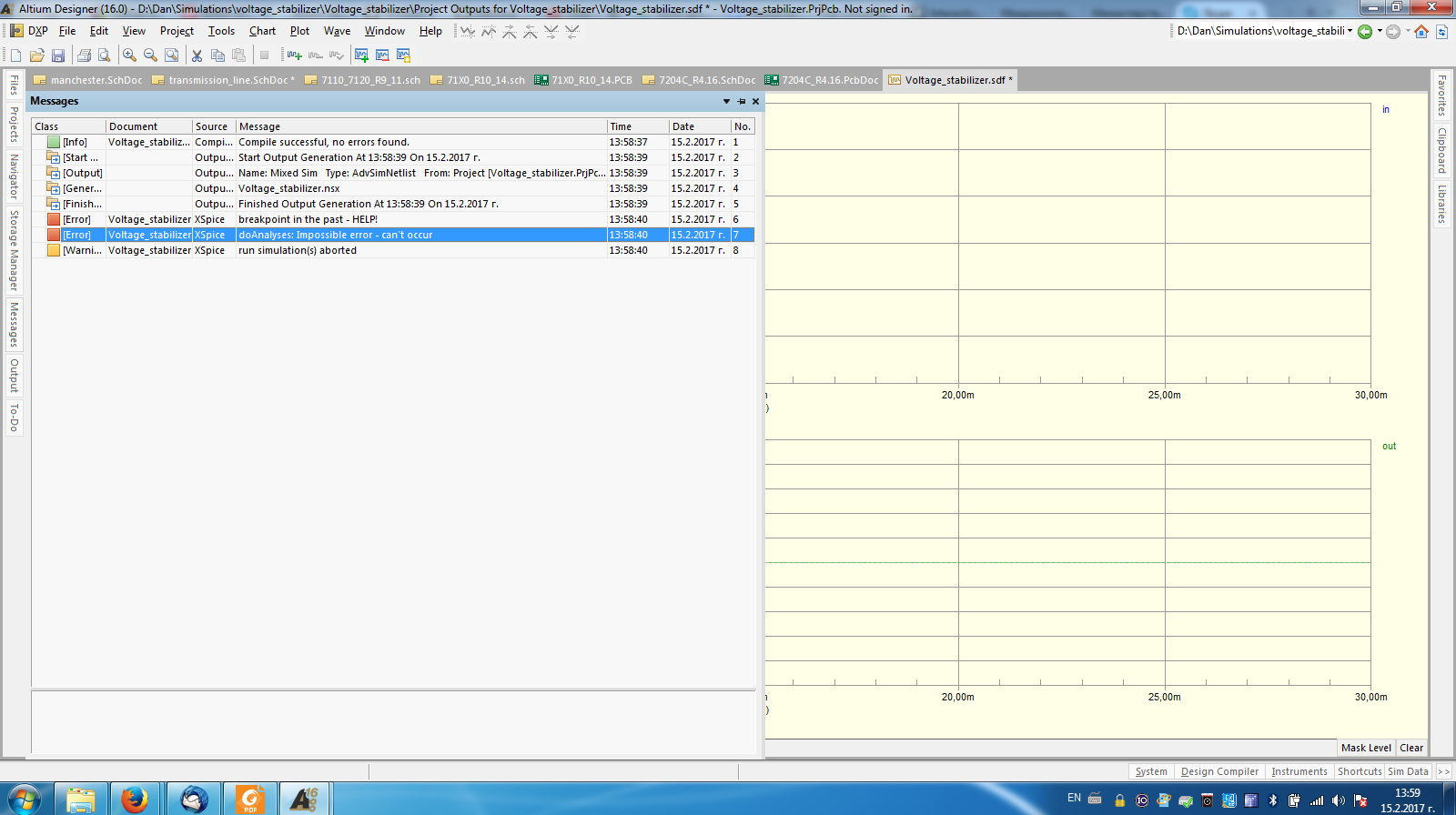This screenshot has height=815, width=1456.
Task: Open the Plot menu
Action: pos(299,31)
